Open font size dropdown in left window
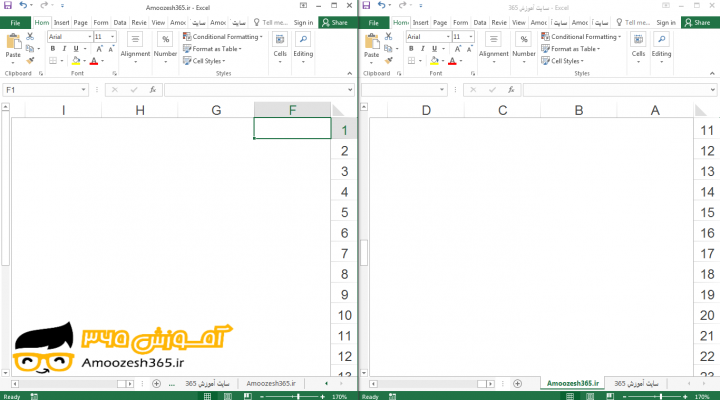The width and height of the screenshot is (720, 400). 112,36
